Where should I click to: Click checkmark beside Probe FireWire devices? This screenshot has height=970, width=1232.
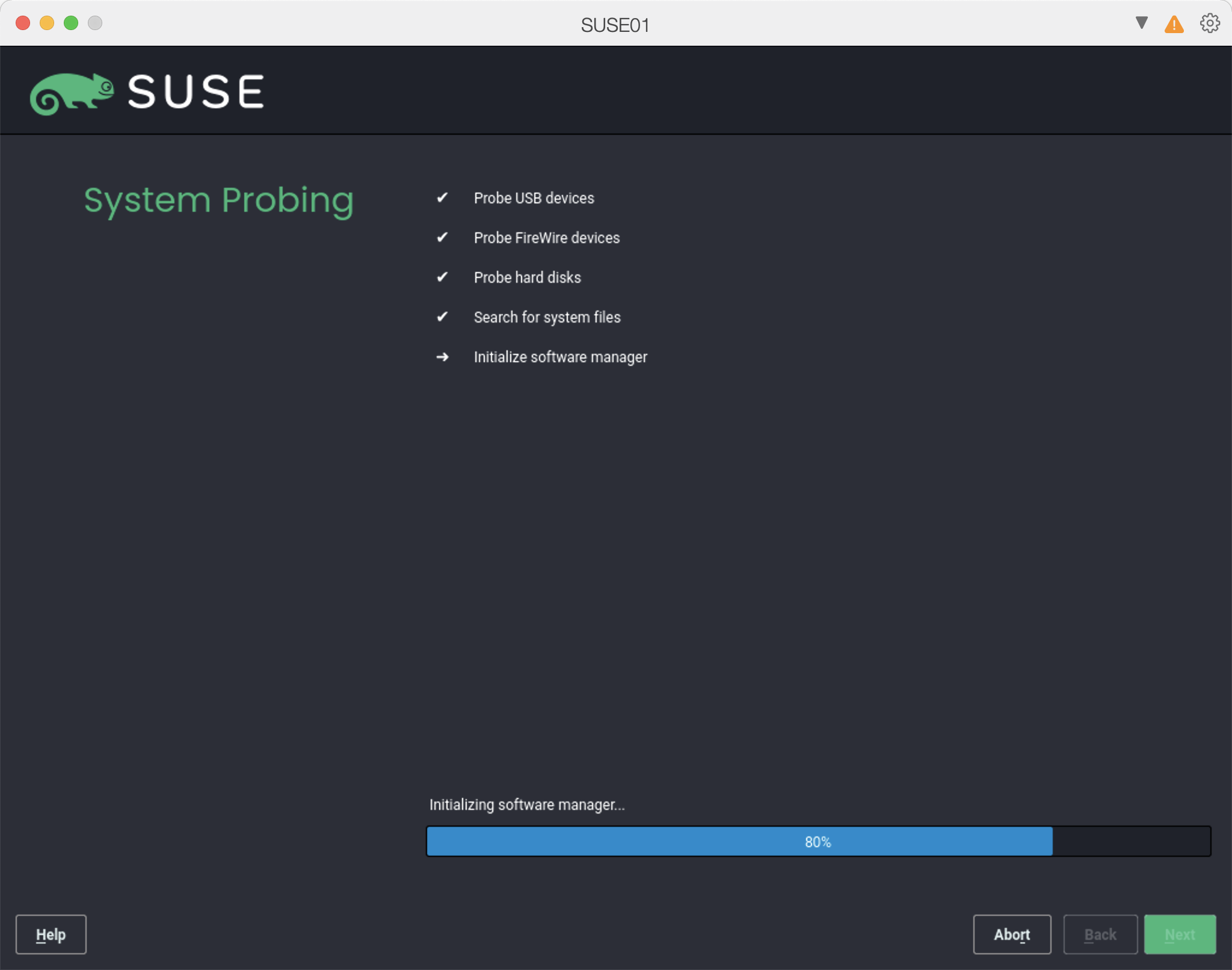[x=442, y=238]
